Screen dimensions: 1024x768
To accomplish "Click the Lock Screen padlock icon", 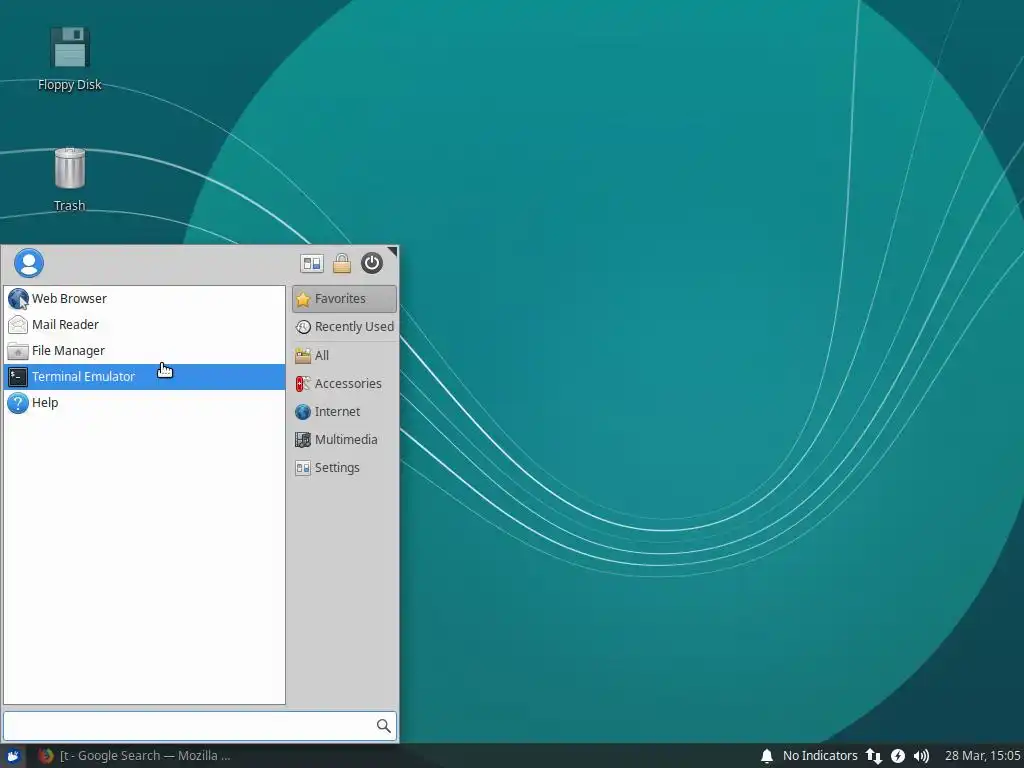I will [x=342, y=263].
